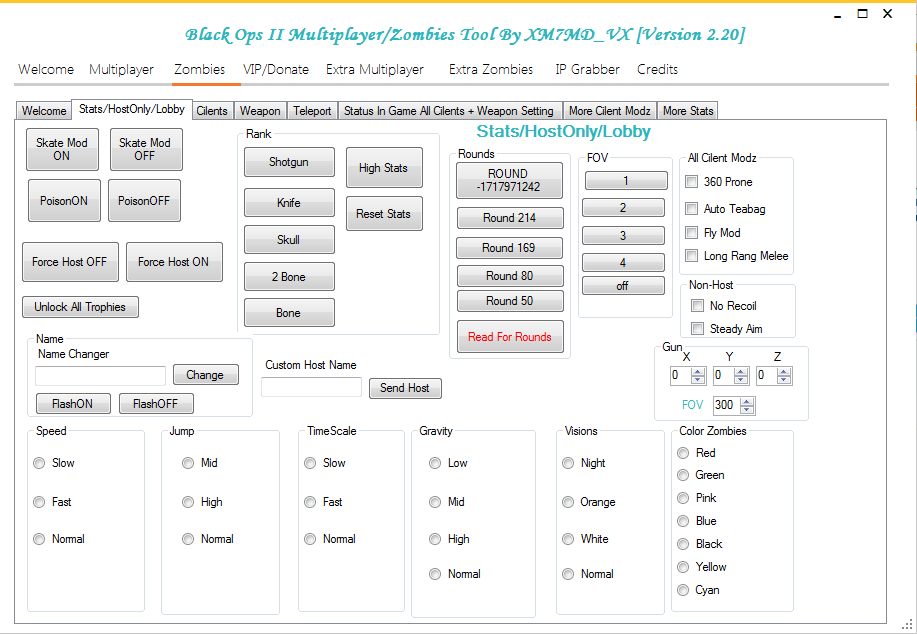Maximize the tool window
Viewport: 917px width, 634px height.
(x=862, y=13)
